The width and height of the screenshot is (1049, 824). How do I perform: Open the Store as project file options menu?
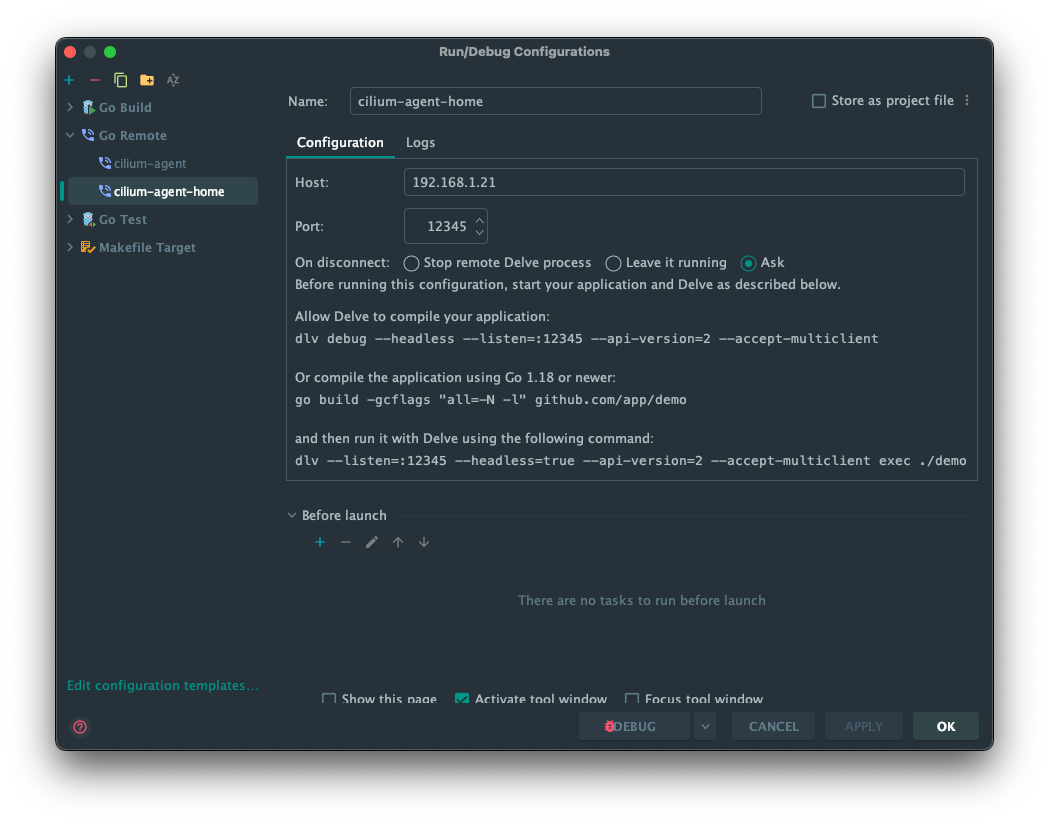(967, 101)
